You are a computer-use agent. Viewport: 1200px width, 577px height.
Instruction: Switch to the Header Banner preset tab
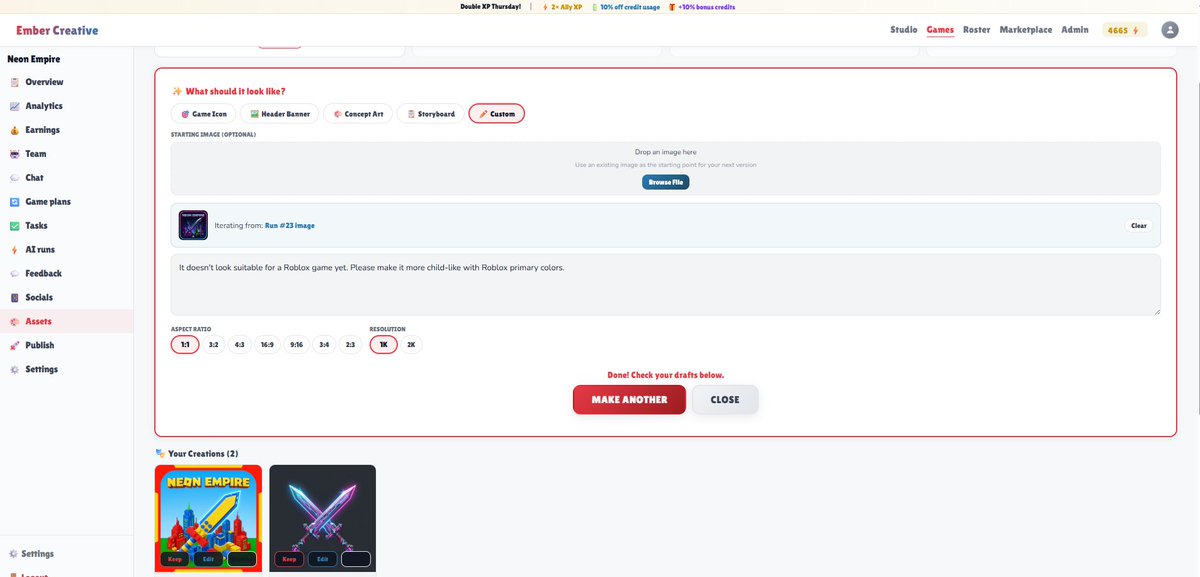280,114
